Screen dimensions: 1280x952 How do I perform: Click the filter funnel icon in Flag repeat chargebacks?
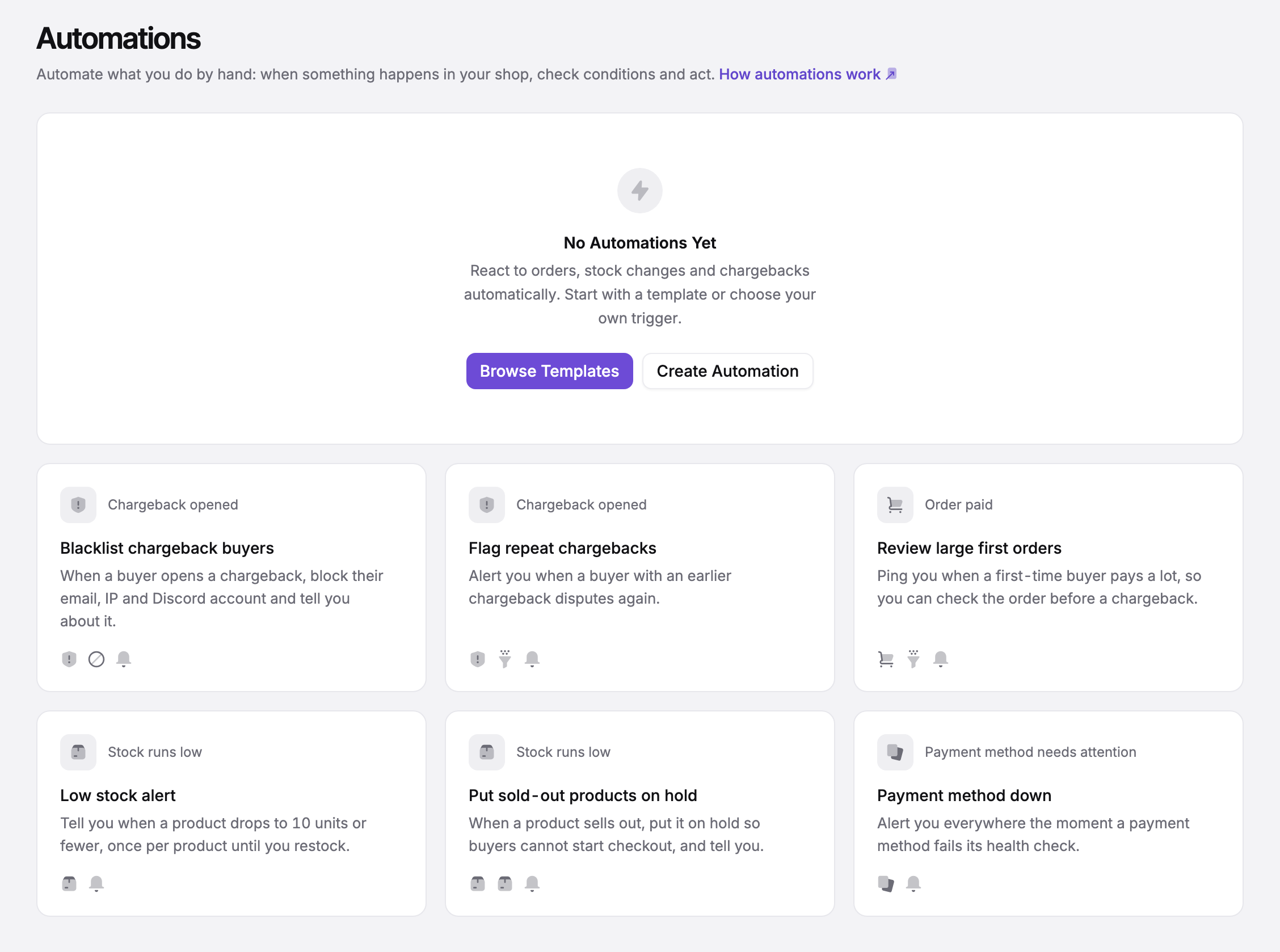point(505,659)
